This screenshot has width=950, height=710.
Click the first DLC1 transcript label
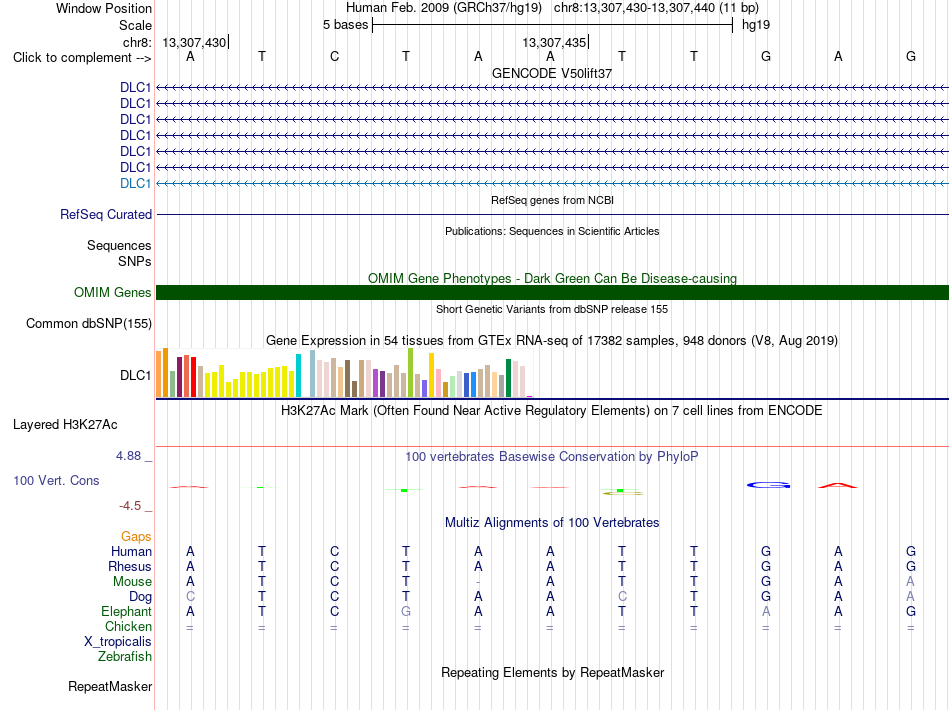click(135, 87)
